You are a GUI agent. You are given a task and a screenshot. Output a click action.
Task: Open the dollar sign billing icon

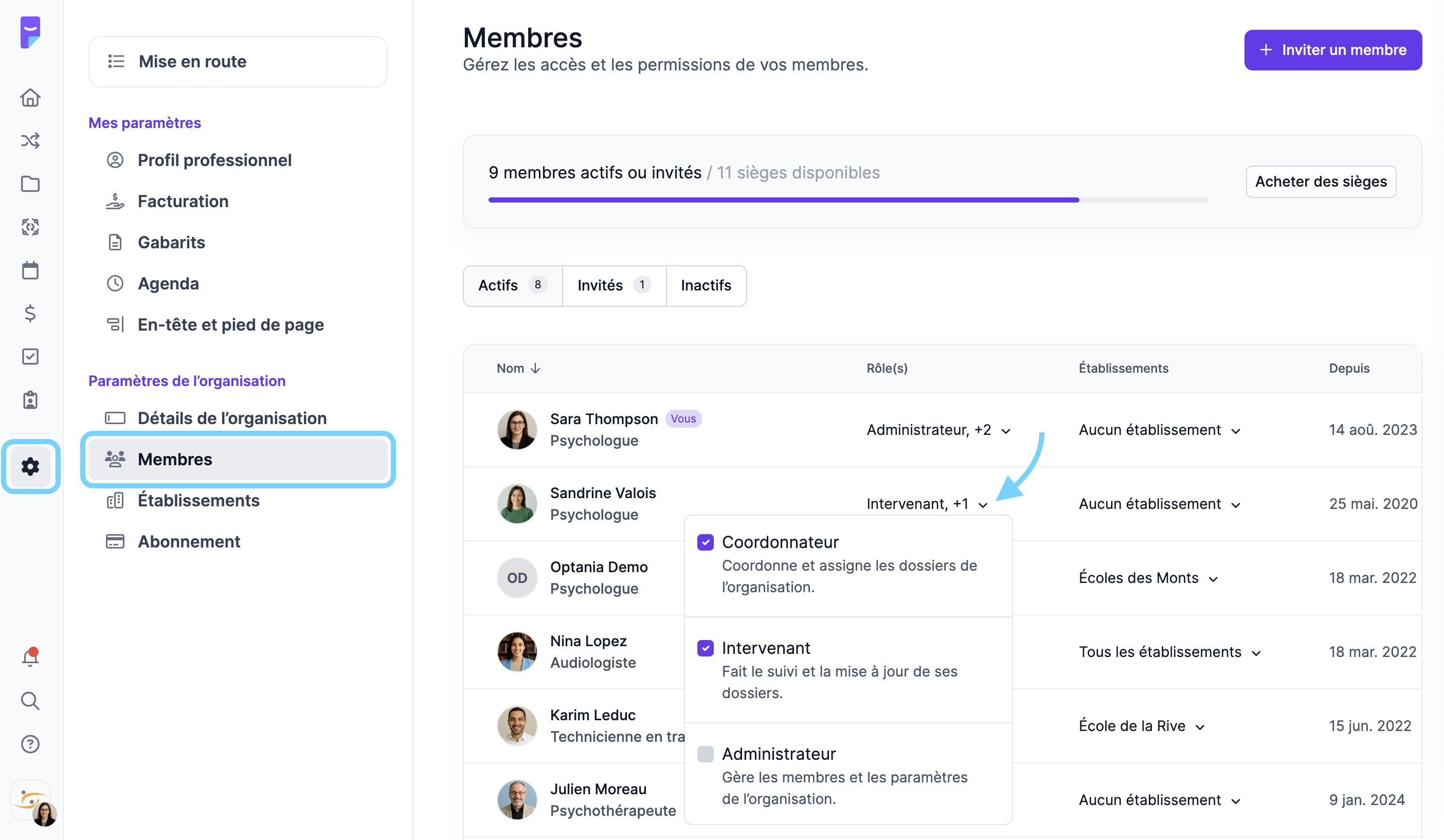pos(30,314)
